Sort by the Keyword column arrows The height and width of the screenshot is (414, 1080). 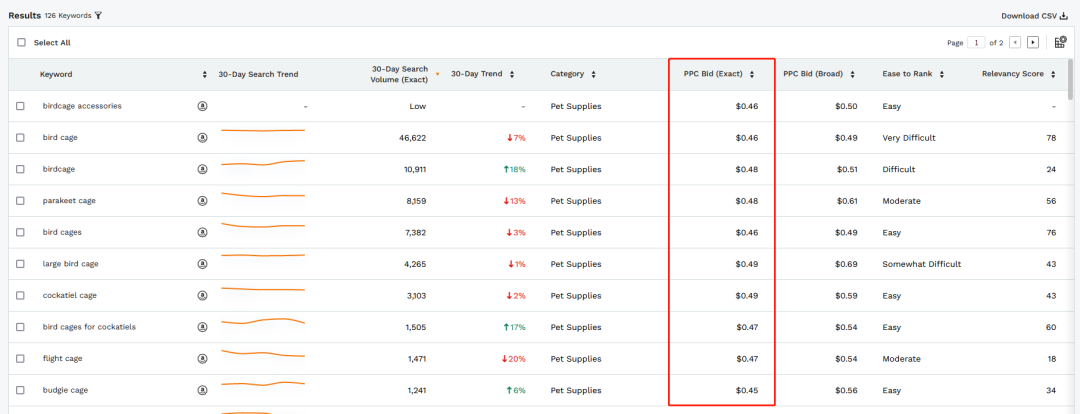[x=205, y=74]
